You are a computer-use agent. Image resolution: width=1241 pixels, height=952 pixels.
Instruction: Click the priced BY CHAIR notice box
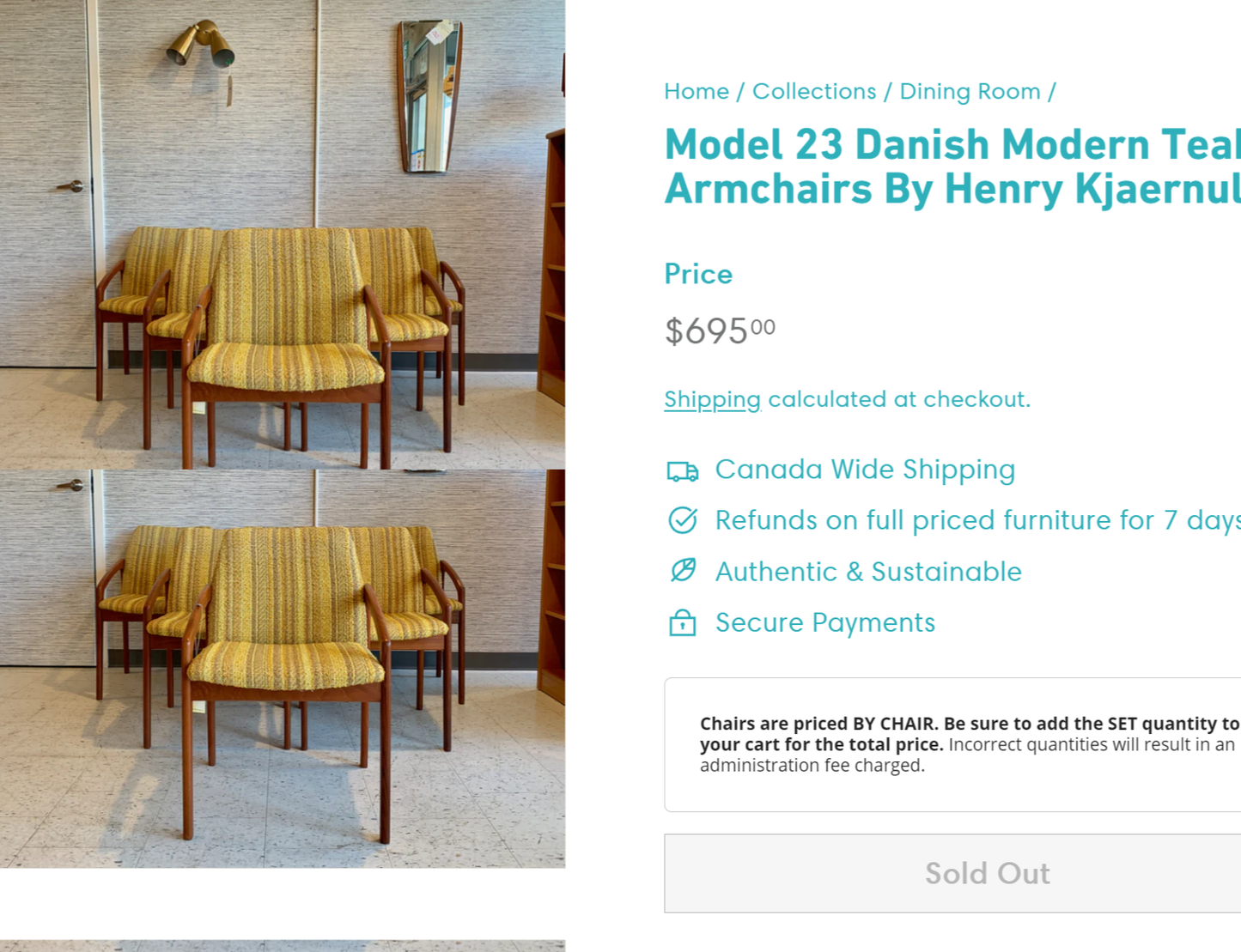(x=952, y=744)
